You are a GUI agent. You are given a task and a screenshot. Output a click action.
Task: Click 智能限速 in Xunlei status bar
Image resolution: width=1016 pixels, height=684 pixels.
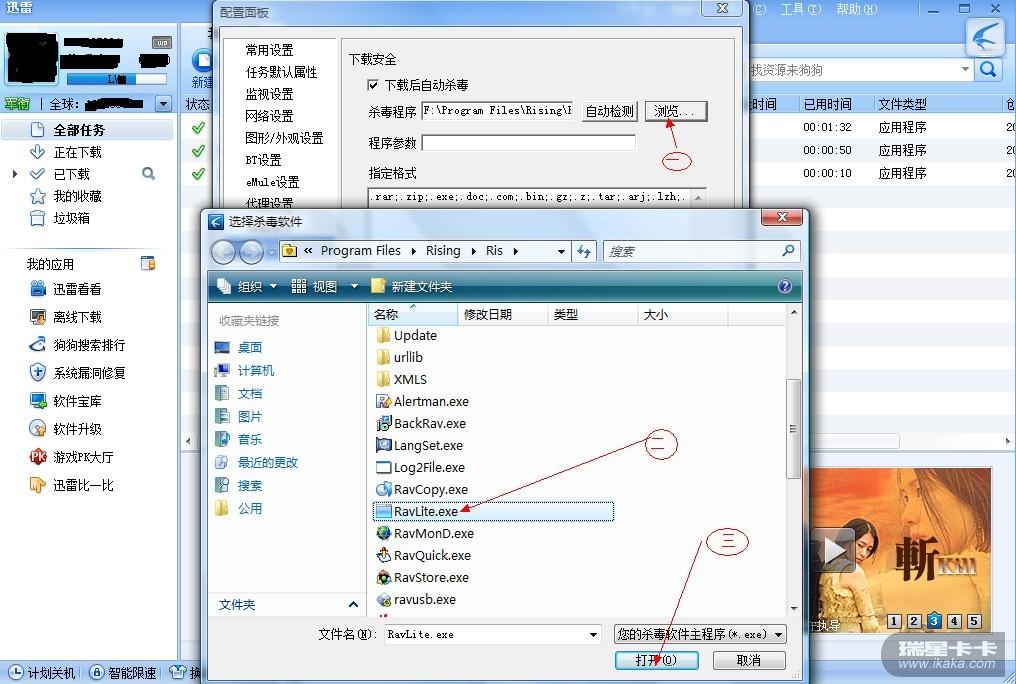[x=123, y=673]
